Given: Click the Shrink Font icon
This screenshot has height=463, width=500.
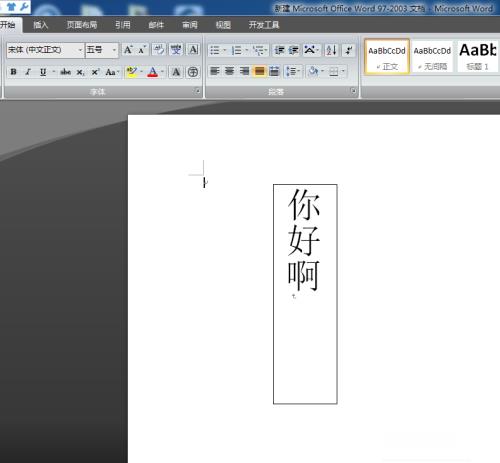Looking at the screenshot, I should coord(142,50).
